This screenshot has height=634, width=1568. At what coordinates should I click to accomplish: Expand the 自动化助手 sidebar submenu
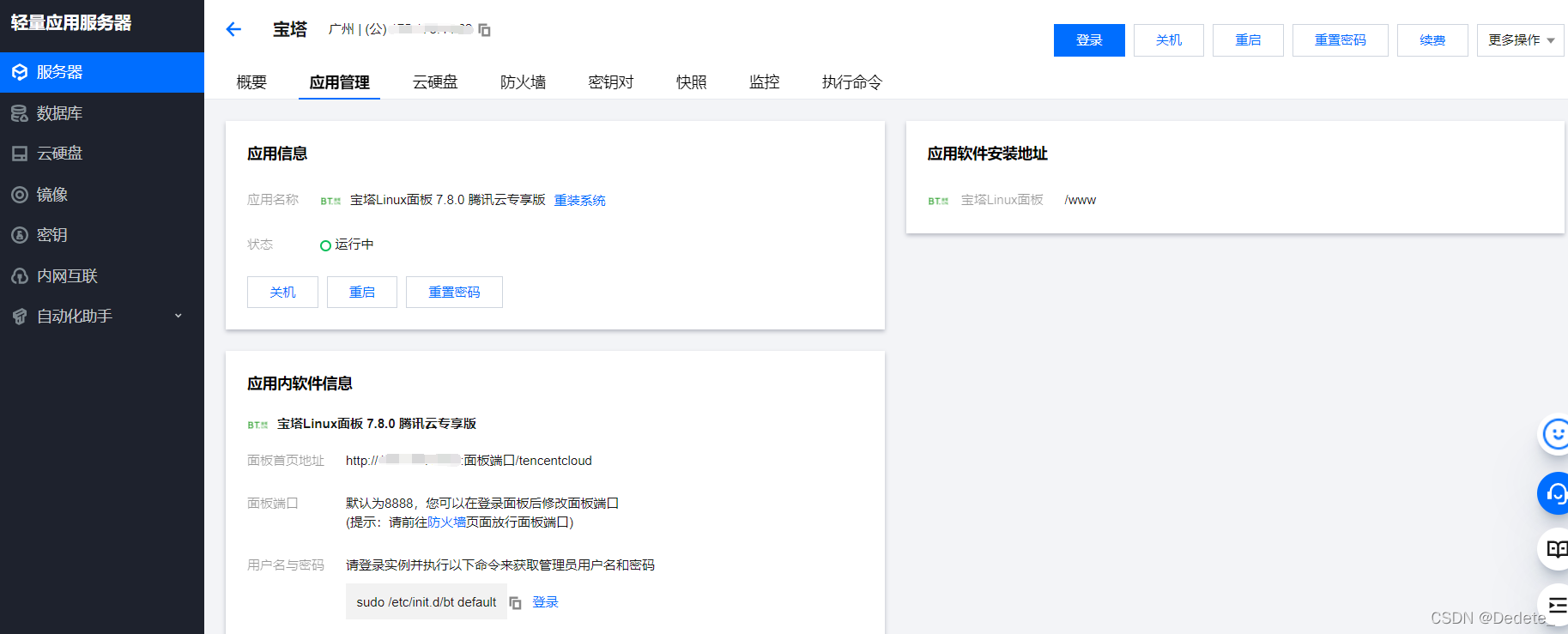[179, 316]
